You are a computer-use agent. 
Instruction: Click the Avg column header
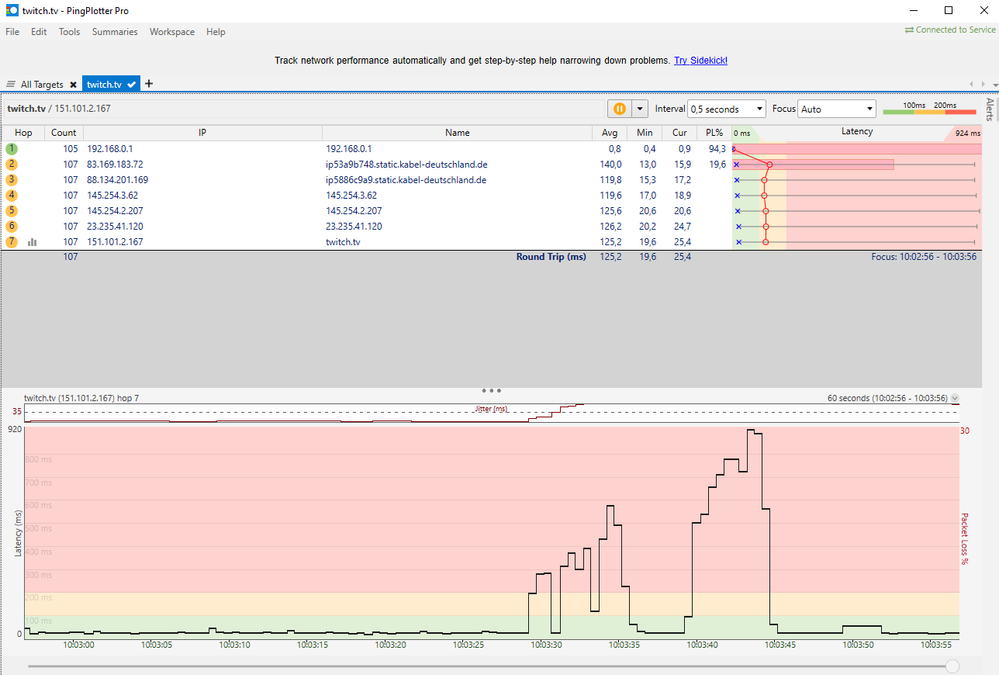tap(609, 133)
